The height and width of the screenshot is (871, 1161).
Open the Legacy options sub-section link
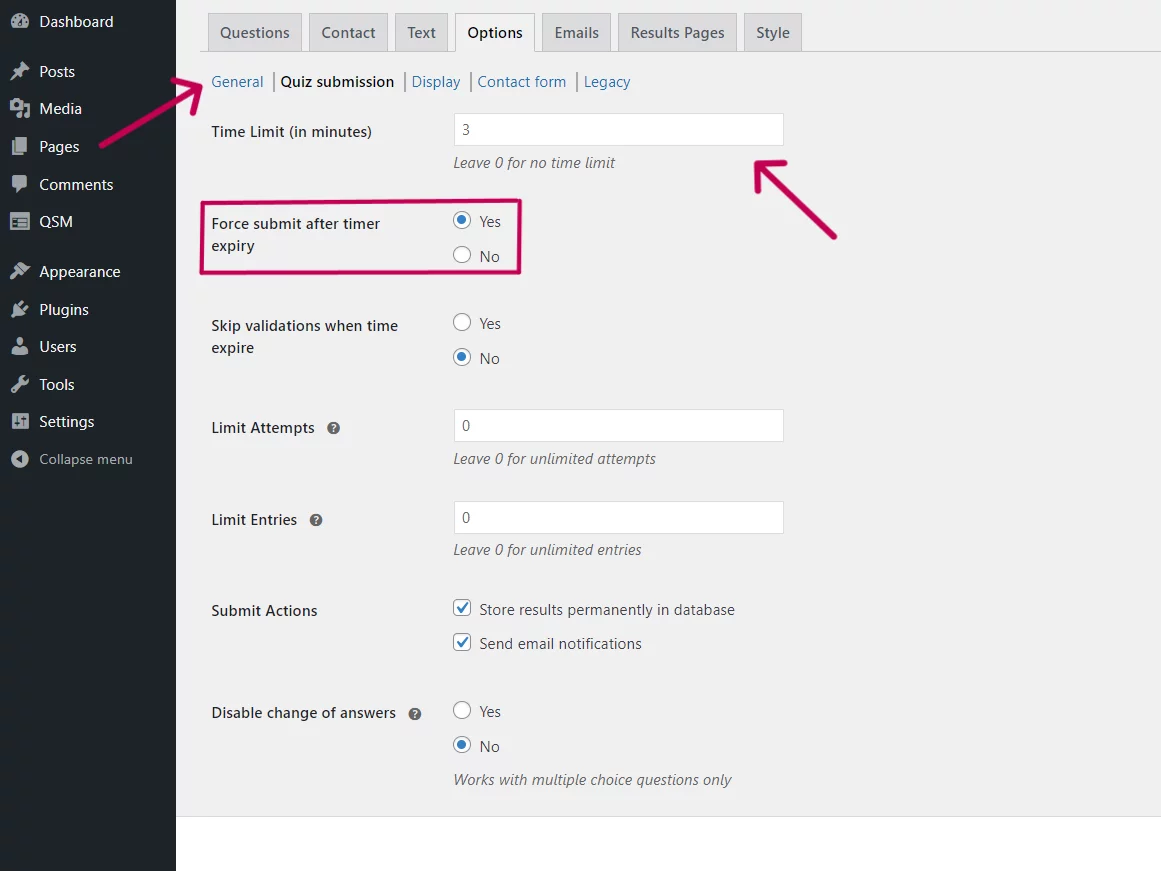(606, 81)
